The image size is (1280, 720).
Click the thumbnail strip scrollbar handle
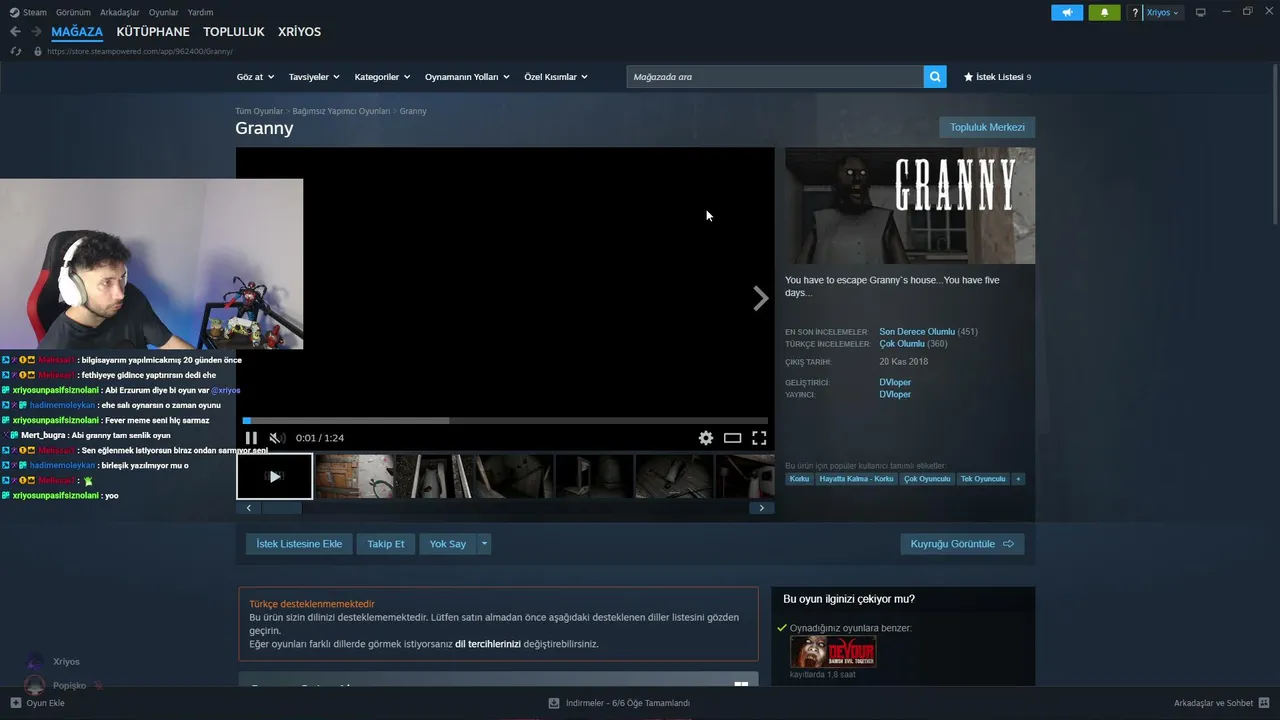click(x=281, y=508)
